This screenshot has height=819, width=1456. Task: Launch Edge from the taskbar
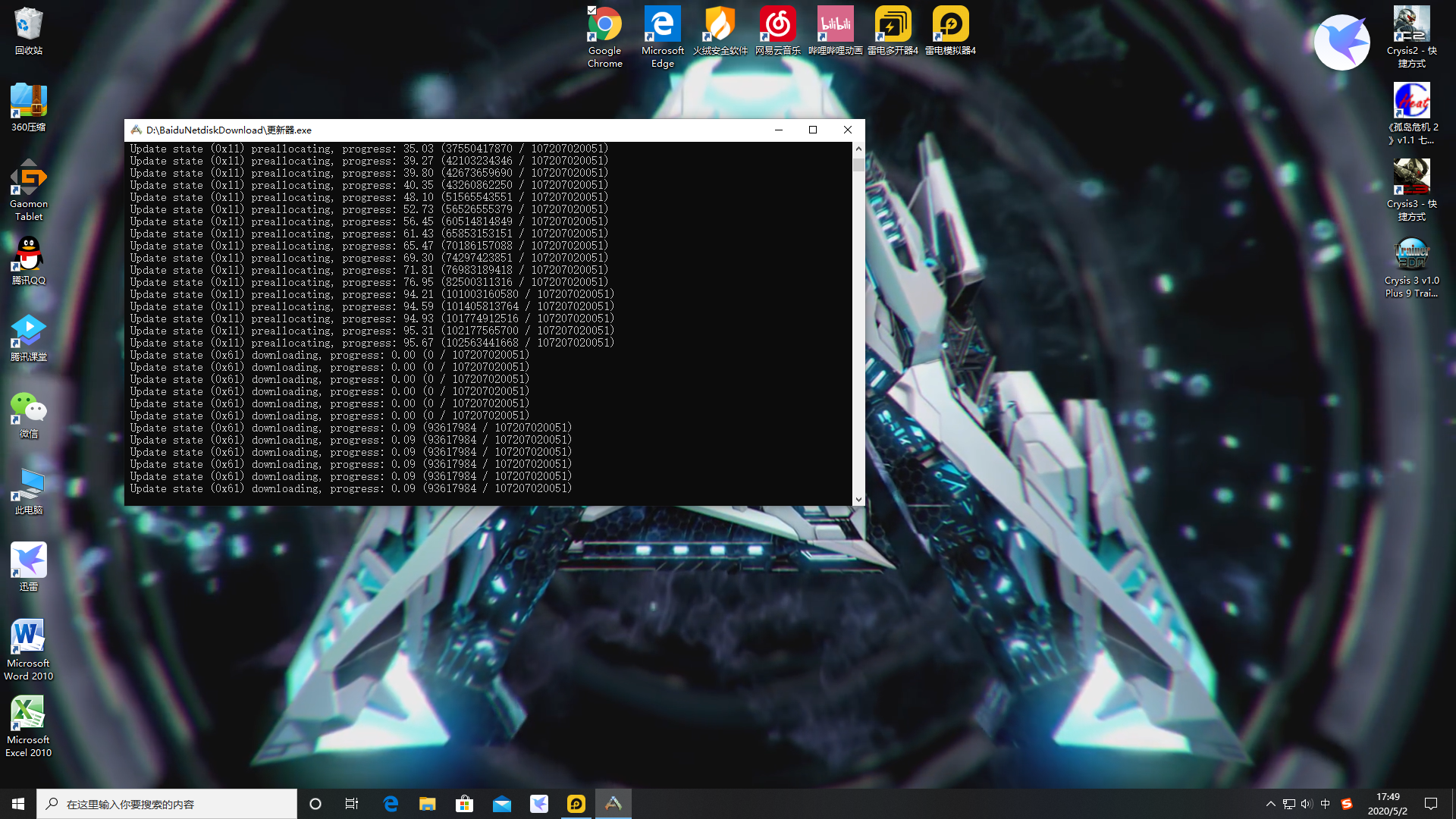pyautogui.click(x=391, y=804)
